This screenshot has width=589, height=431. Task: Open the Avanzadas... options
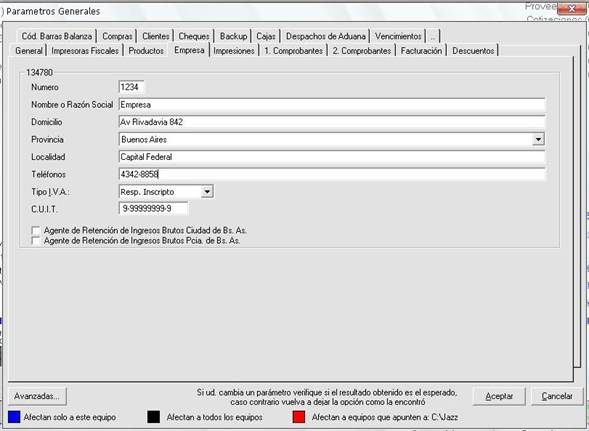tap(37, 396)
